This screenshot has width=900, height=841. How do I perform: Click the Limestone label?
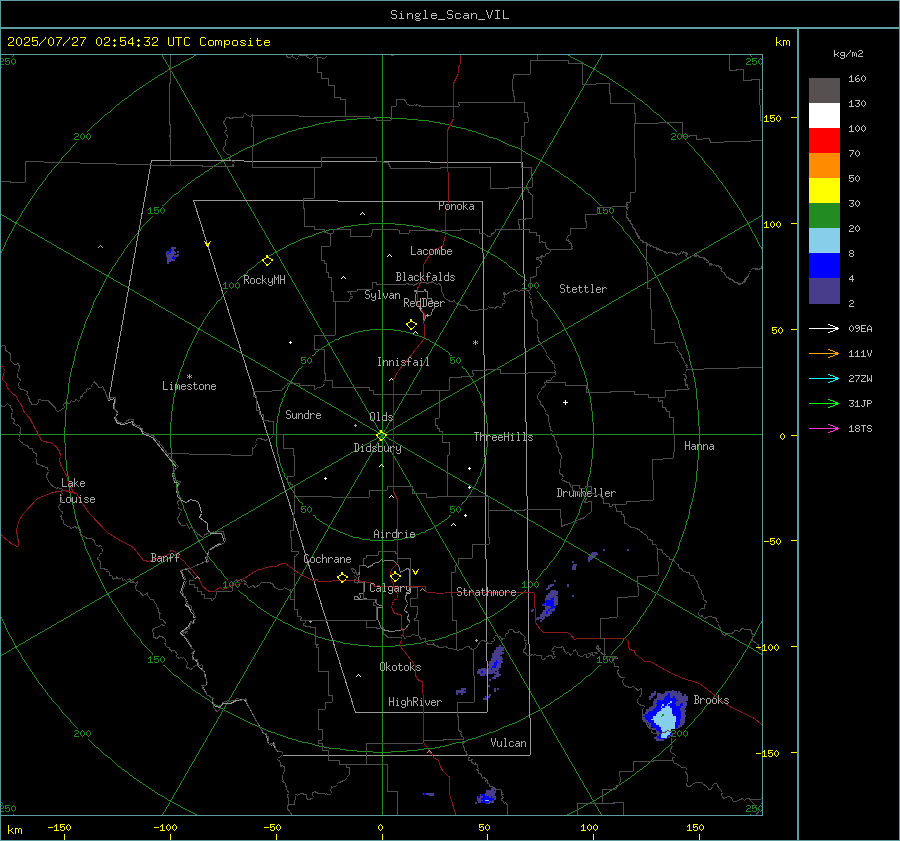pyautogui.click(x=189, y=386)
